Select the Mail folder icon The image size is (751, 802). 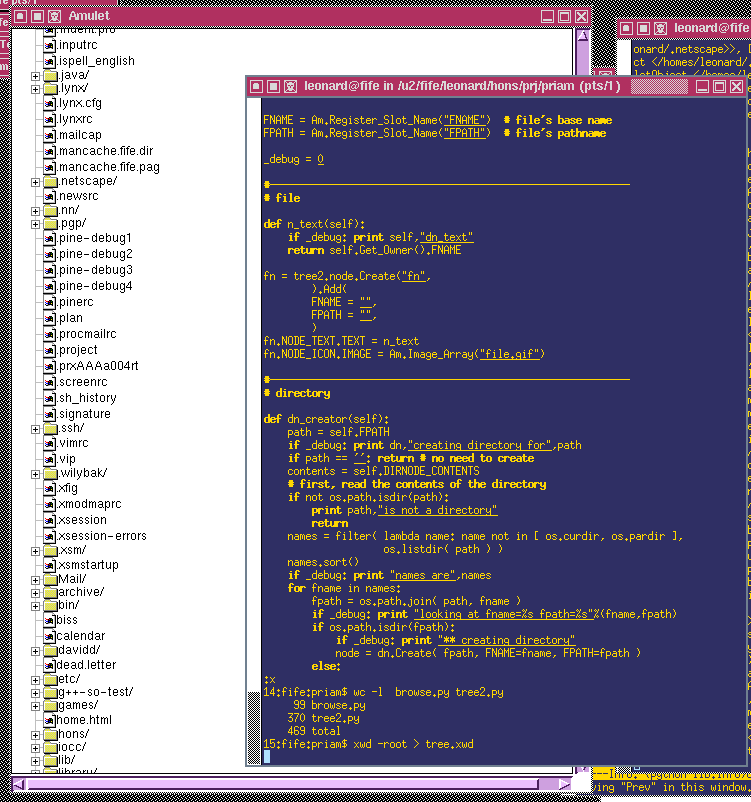click(x=49, y=579)
